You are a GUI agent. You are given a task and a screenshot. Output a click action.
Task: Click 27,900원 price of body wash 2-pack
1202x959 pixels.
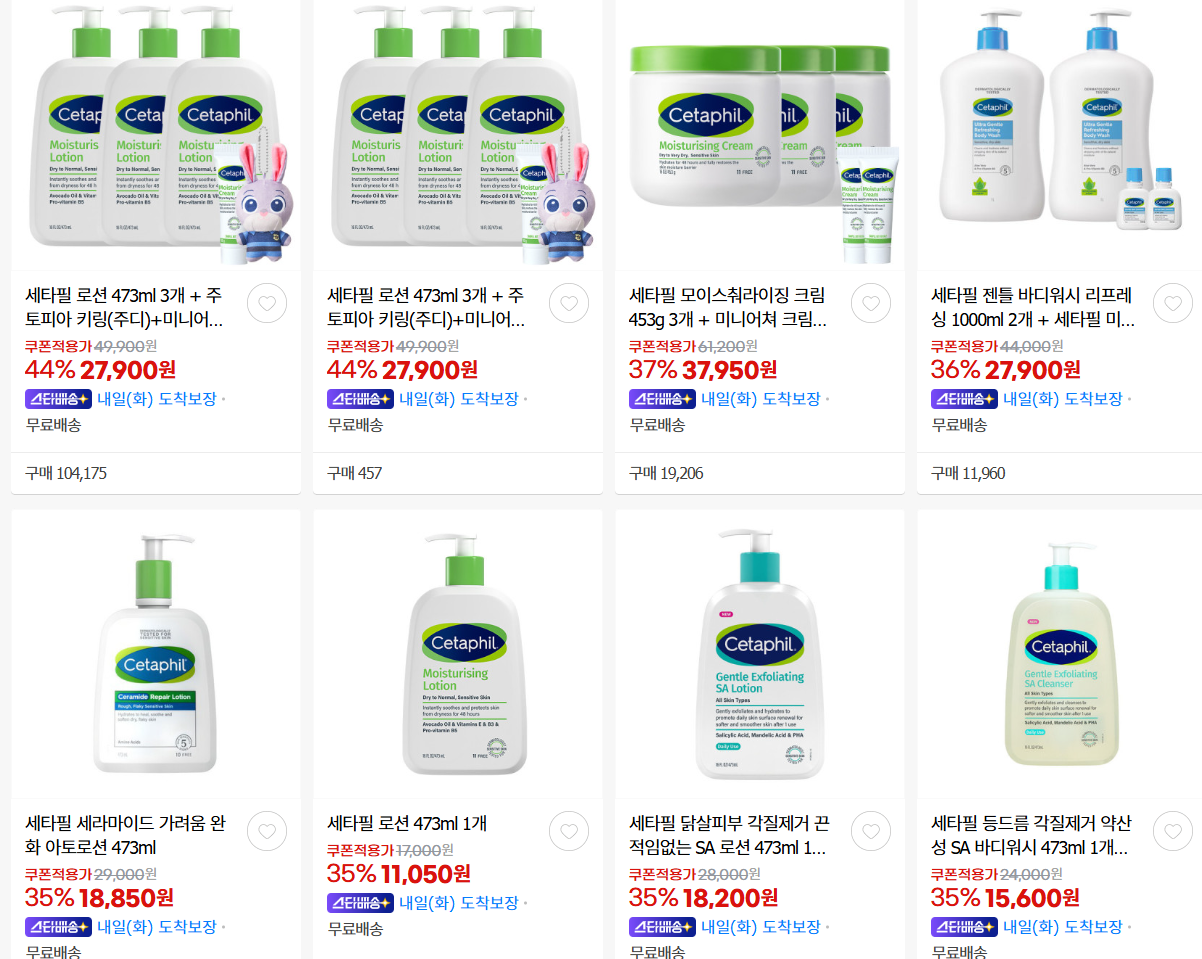point(1031,370)
